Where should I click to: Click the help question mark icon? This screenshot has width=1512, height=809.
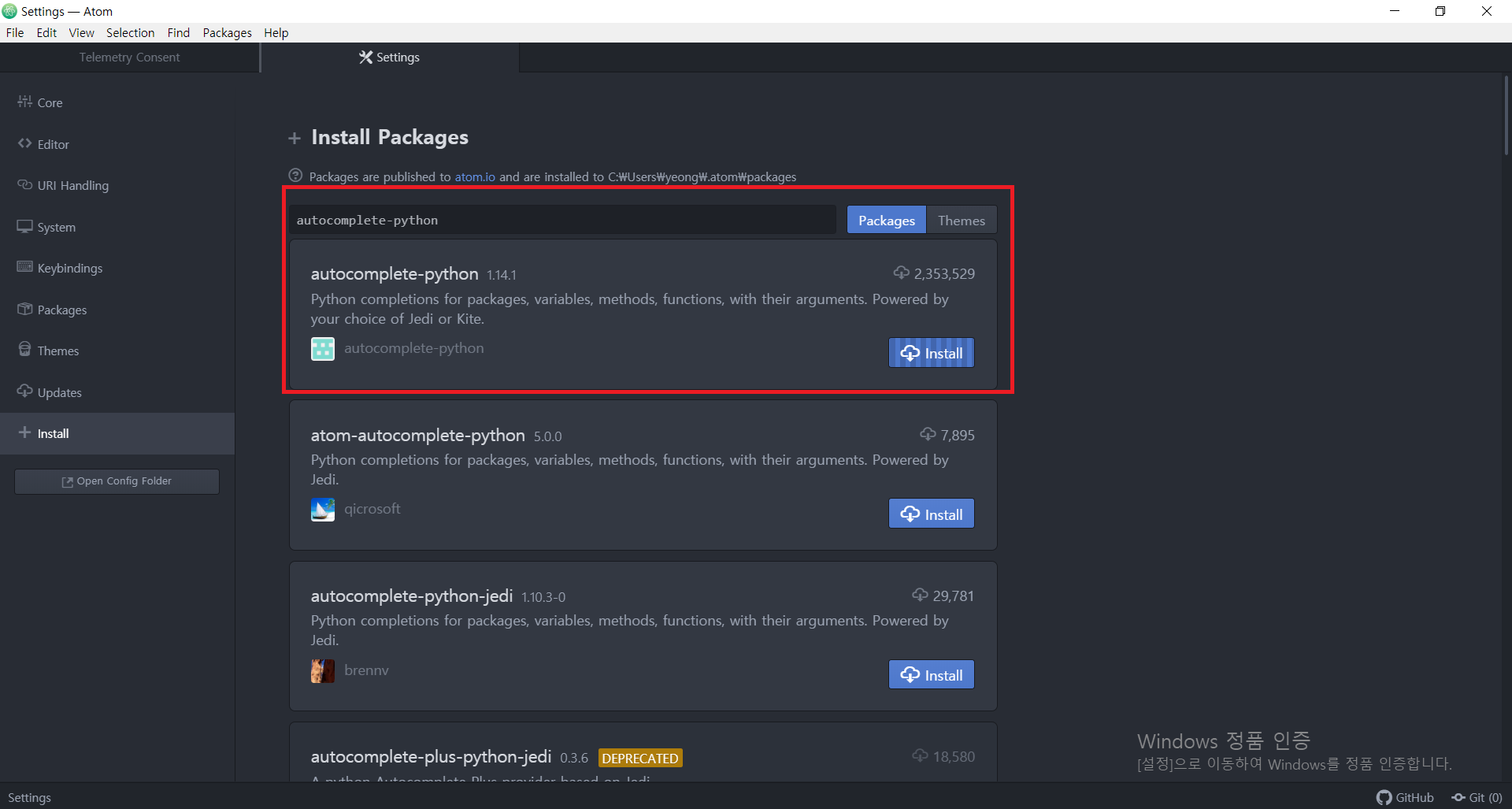tap(295, 176)
